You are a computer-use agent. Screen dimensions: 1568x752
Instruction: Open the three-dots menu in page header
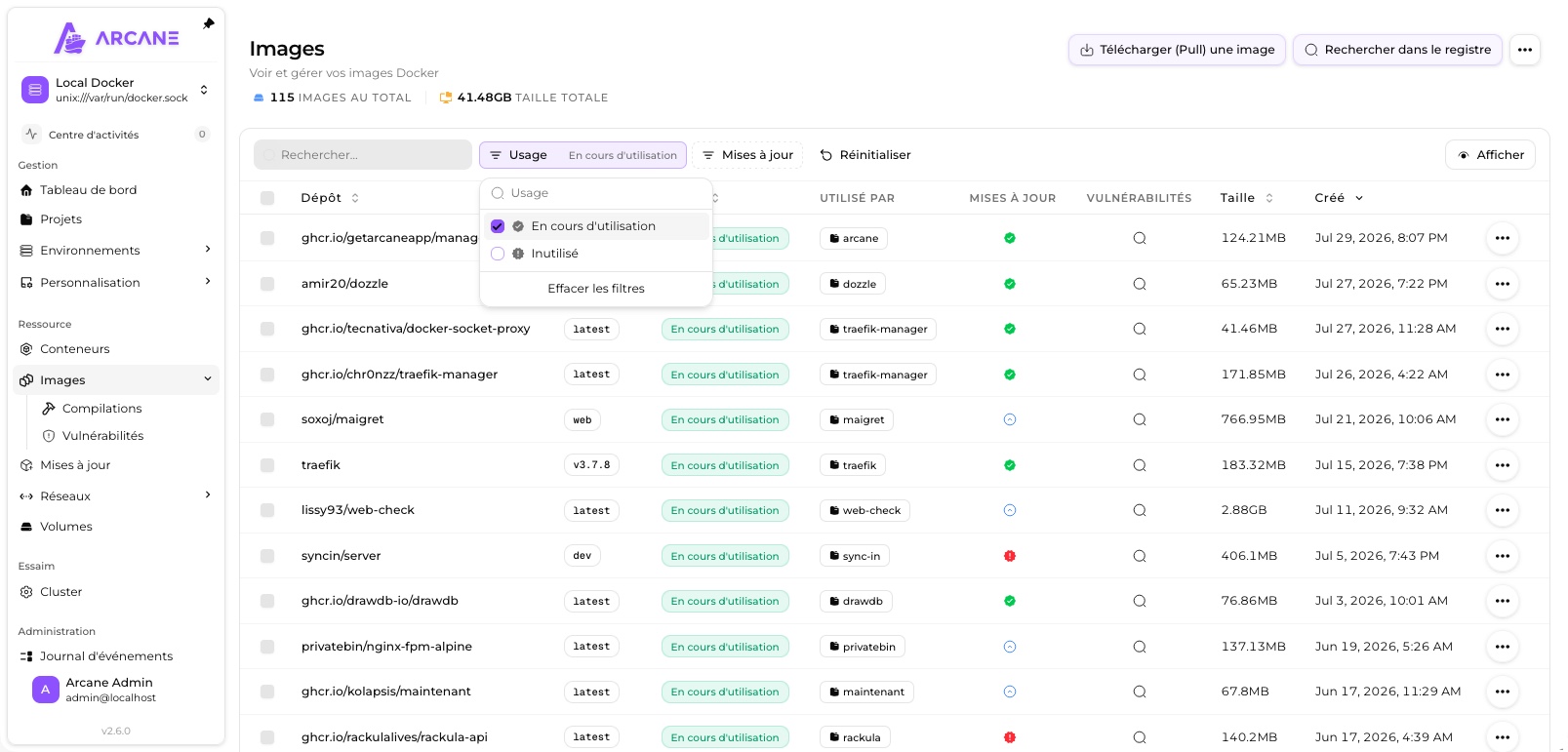click(x=1524, y=50)
